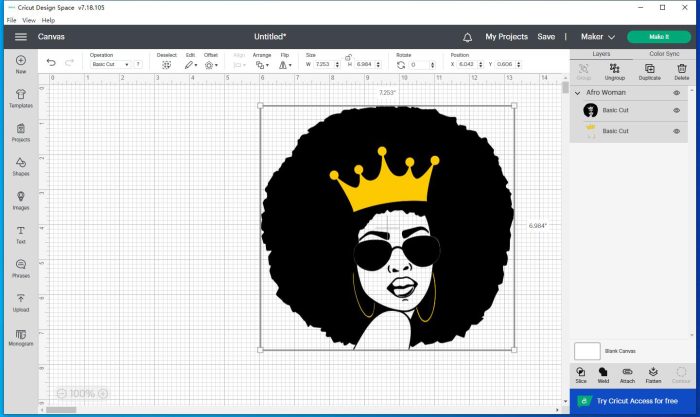This screenshot has height=417, width=700.
Task: Open the Help menu
Action: (x=48, y=20)
